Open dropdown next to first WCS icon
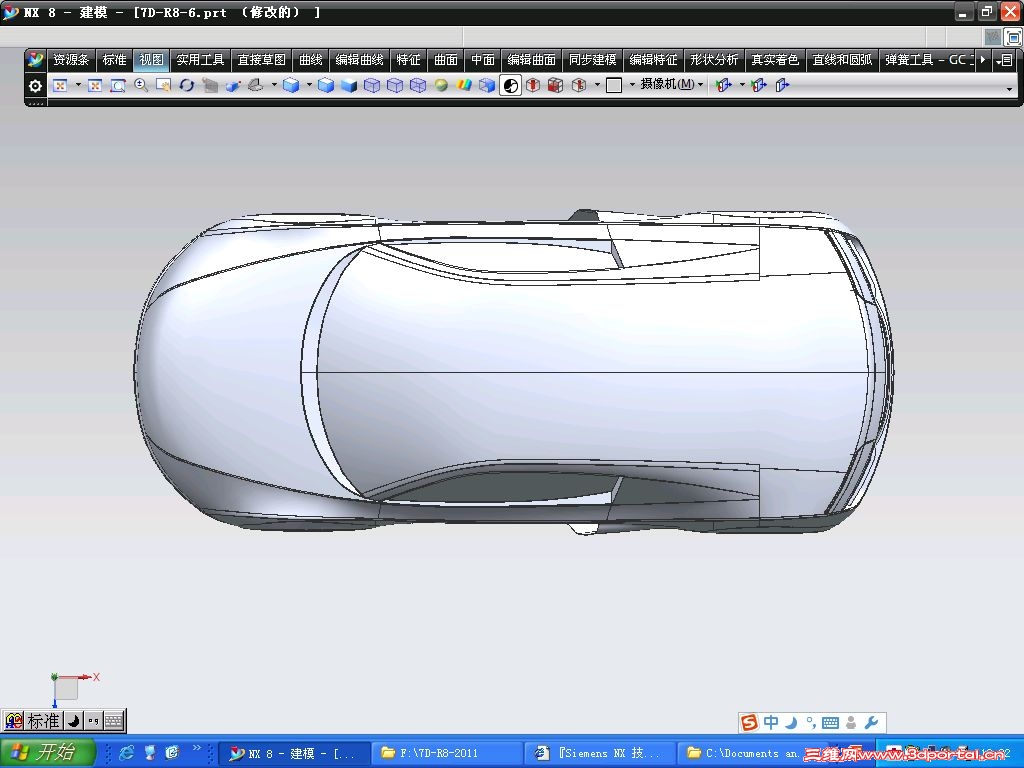 click(x=742, y=86)
